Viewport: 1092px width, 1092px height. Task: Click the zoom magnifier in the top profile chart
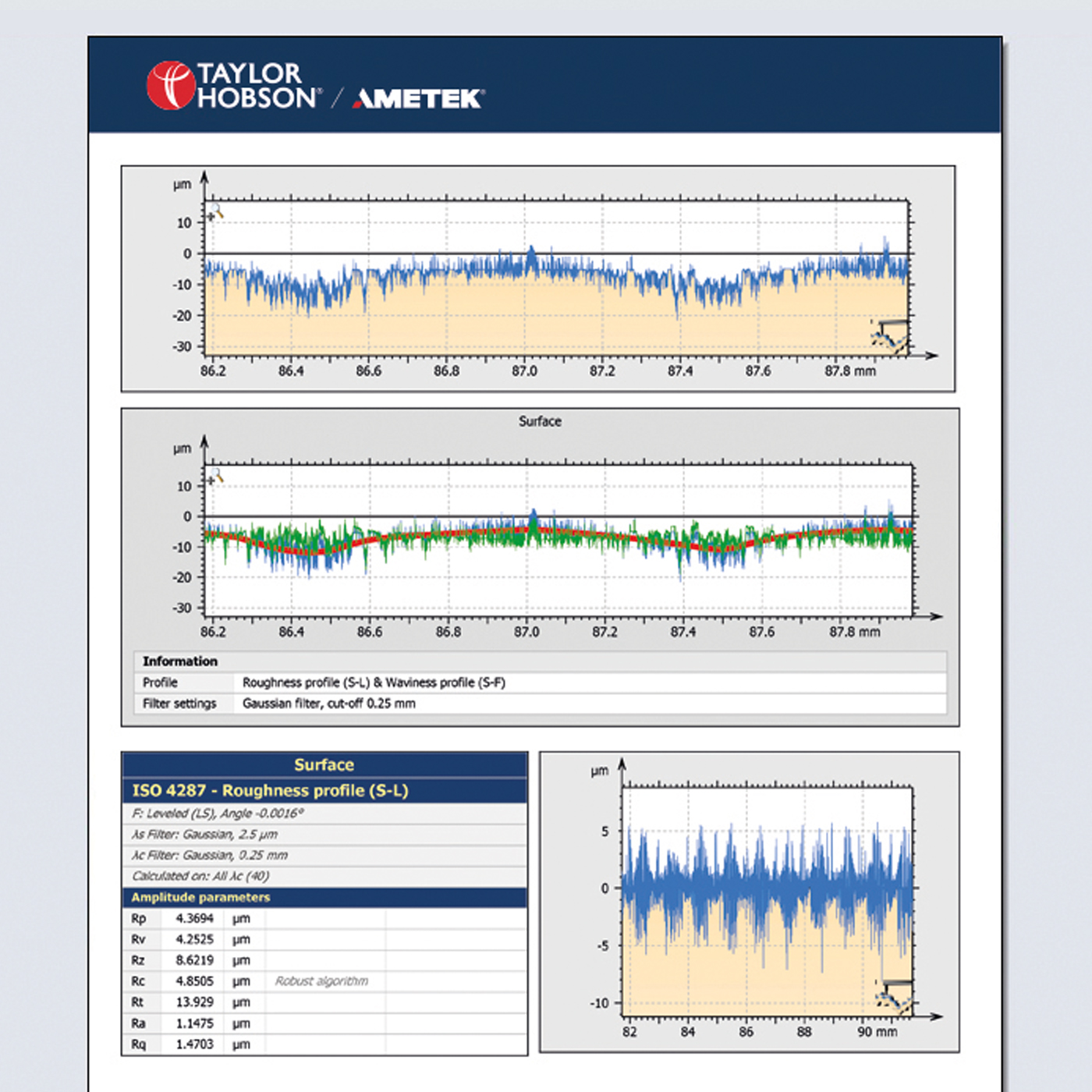[x=216, y=212]
